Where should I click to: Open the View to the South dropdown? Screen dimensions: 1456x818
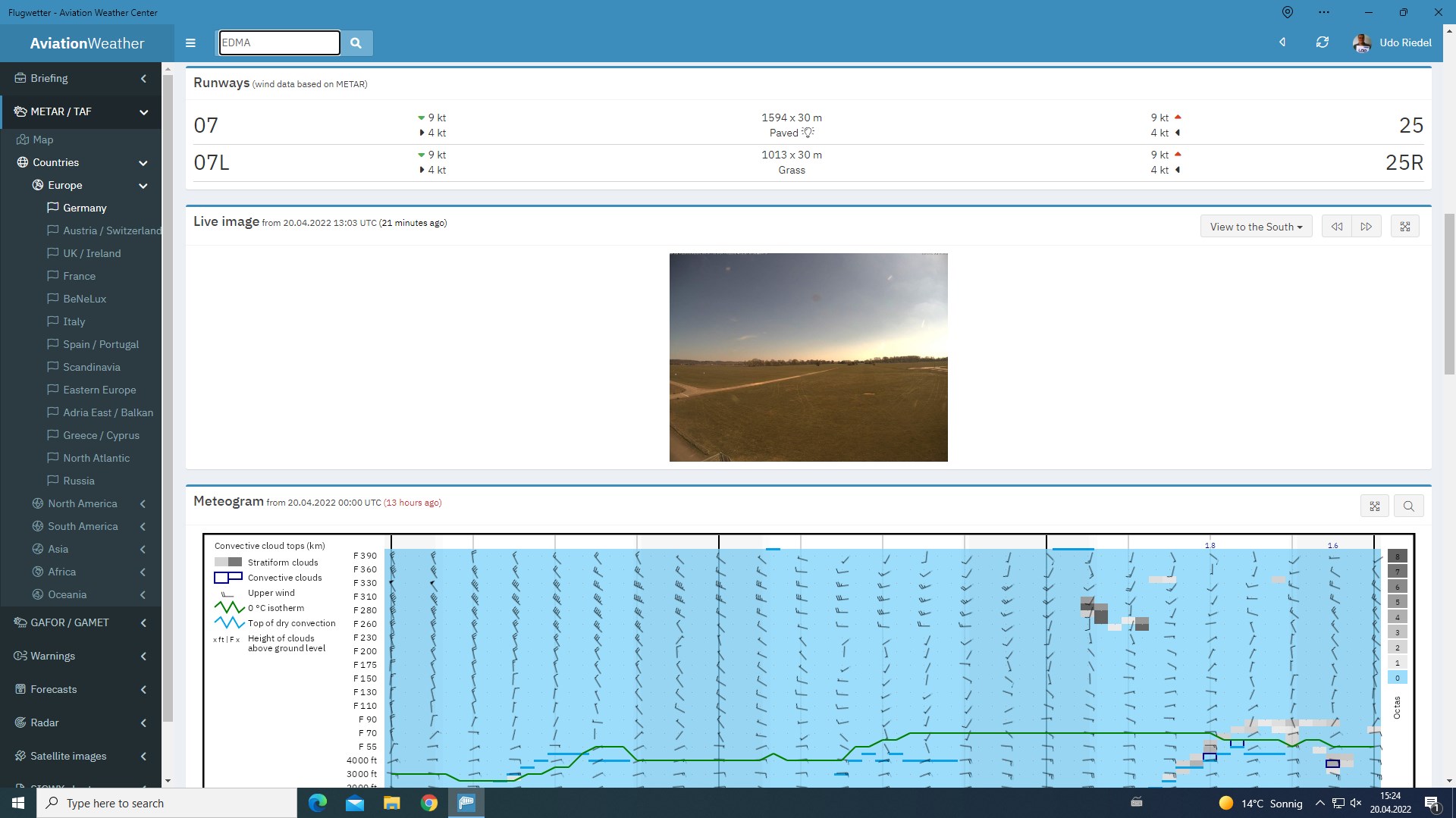pyautogui.click(x=1256, y=227)
